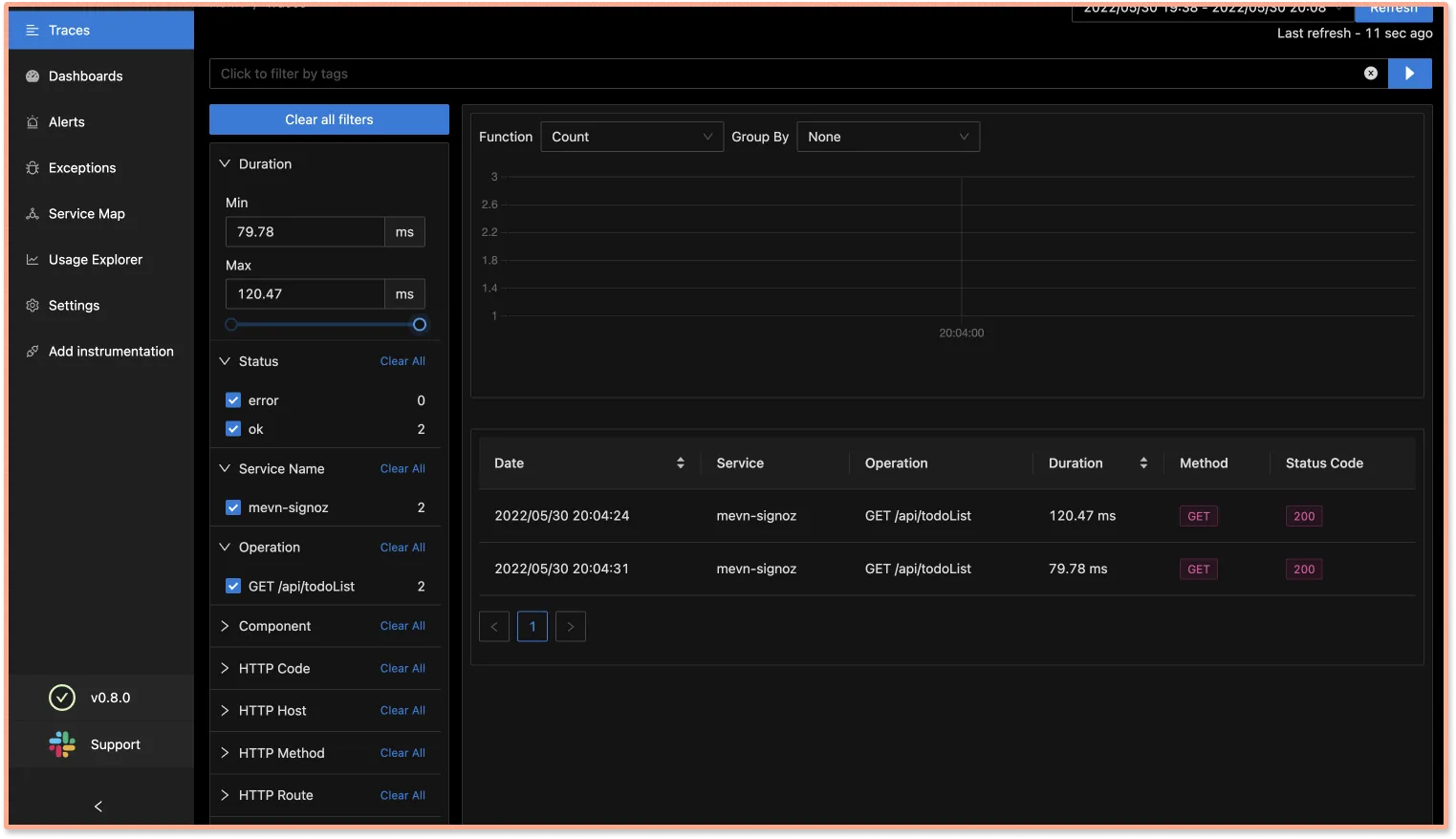Go to Service Map in sidebar
1456x839 pixels.
(x=101, y=214)
